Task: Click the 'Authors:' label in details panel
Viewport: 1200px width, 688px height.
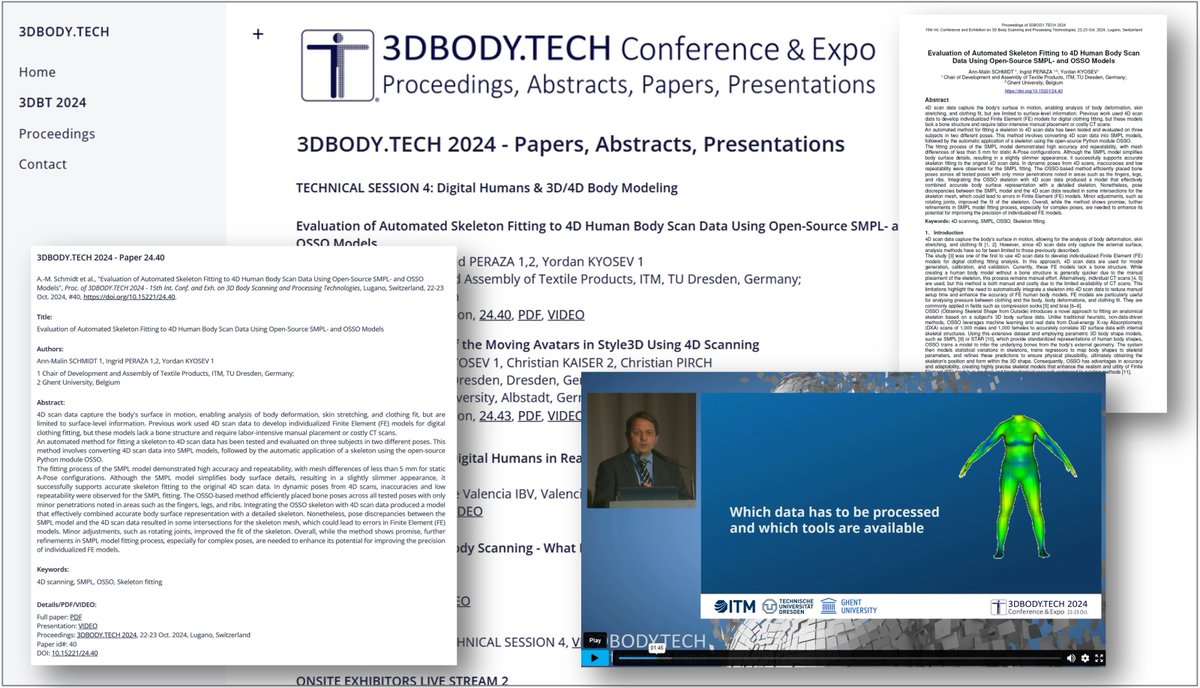Action: (x=50, y=348)
